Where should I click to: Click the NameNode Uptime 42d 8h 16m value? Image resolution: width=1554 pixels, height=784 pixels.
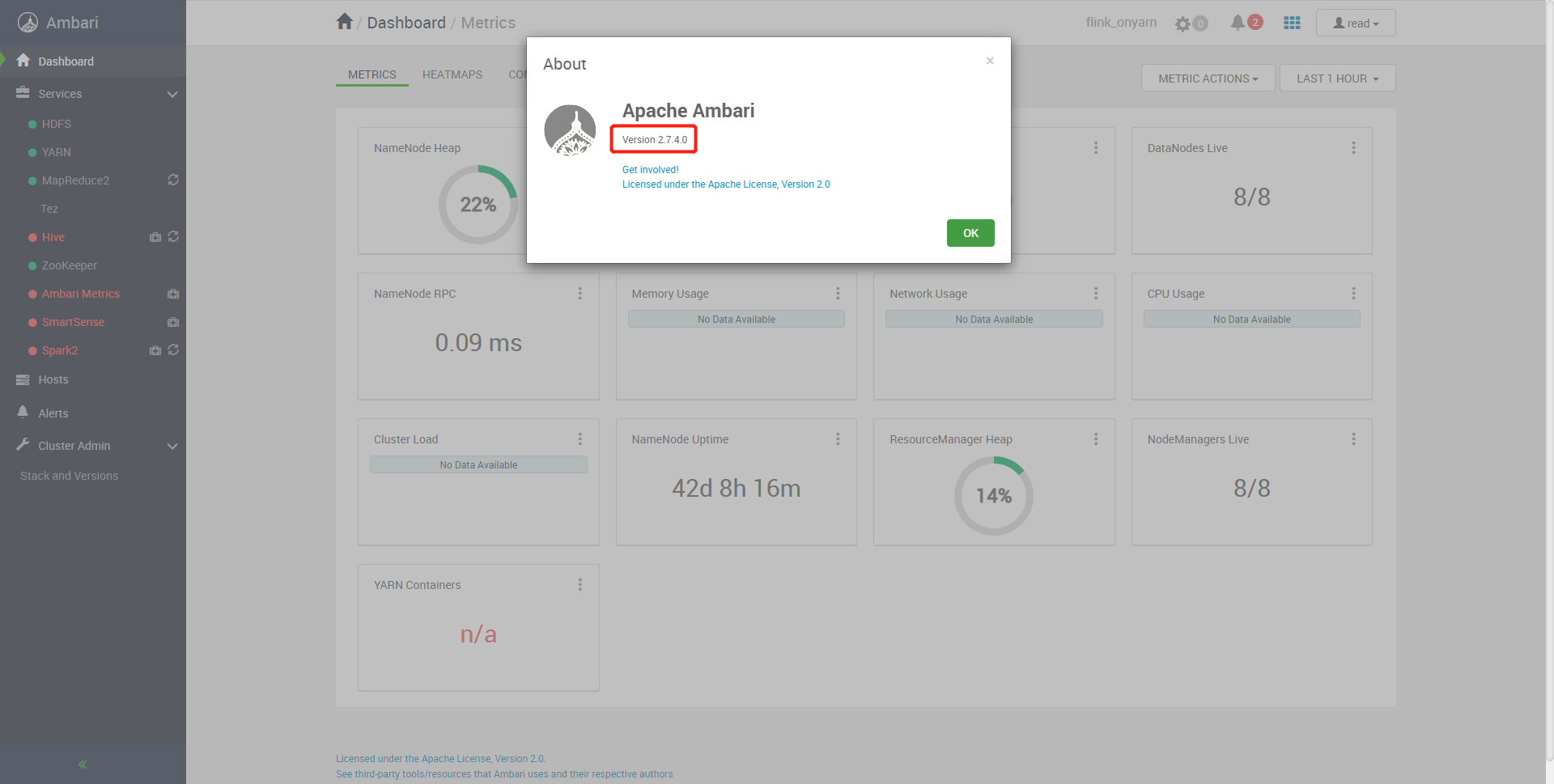737,489
